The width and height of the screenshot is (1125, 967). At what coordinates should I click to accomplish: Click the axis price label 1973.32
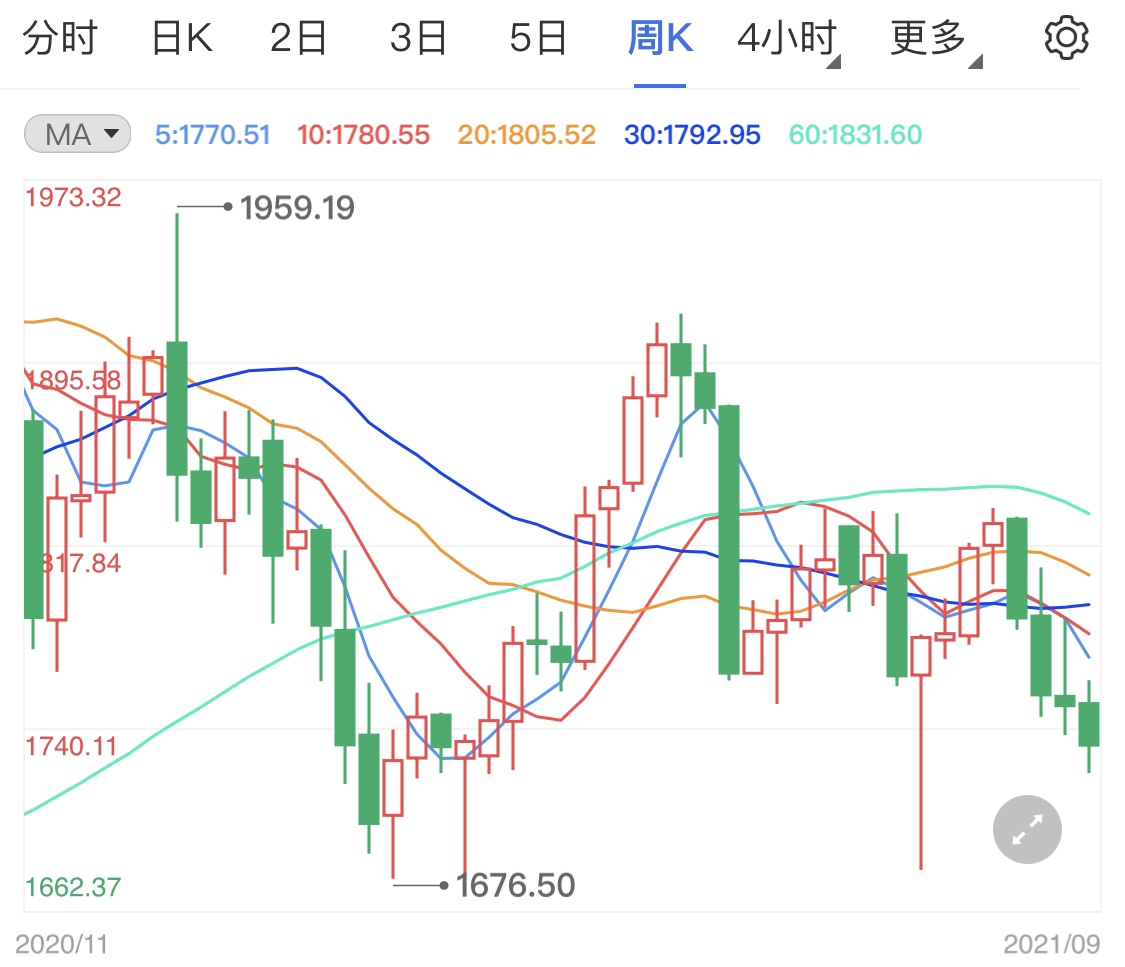coord(73,197)
